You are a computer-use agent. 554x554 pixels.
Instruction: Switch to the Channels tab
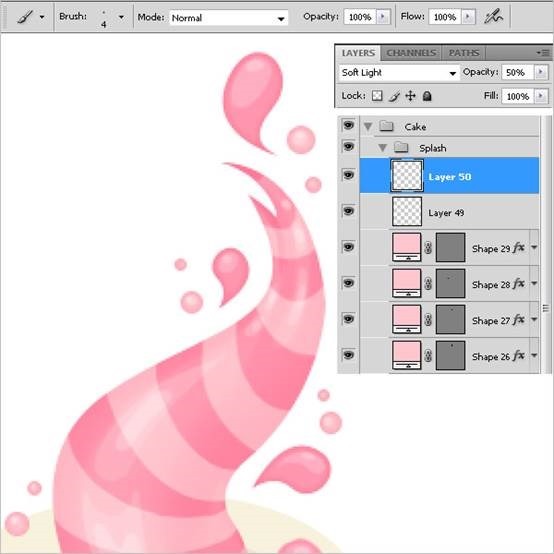tap(411, 53)
